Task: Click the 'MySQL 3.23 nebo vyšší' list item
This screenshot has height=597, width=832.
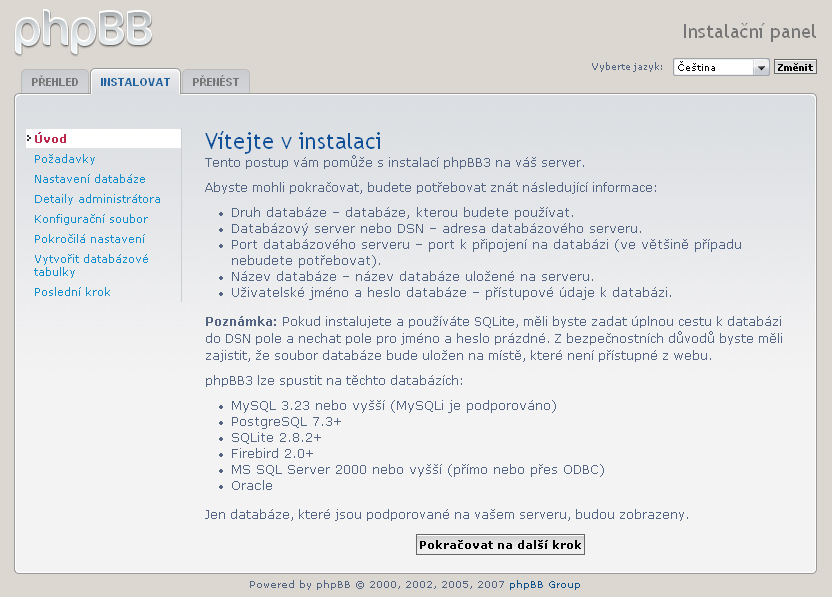Action: pyautogui.click(x=394, y=405)
